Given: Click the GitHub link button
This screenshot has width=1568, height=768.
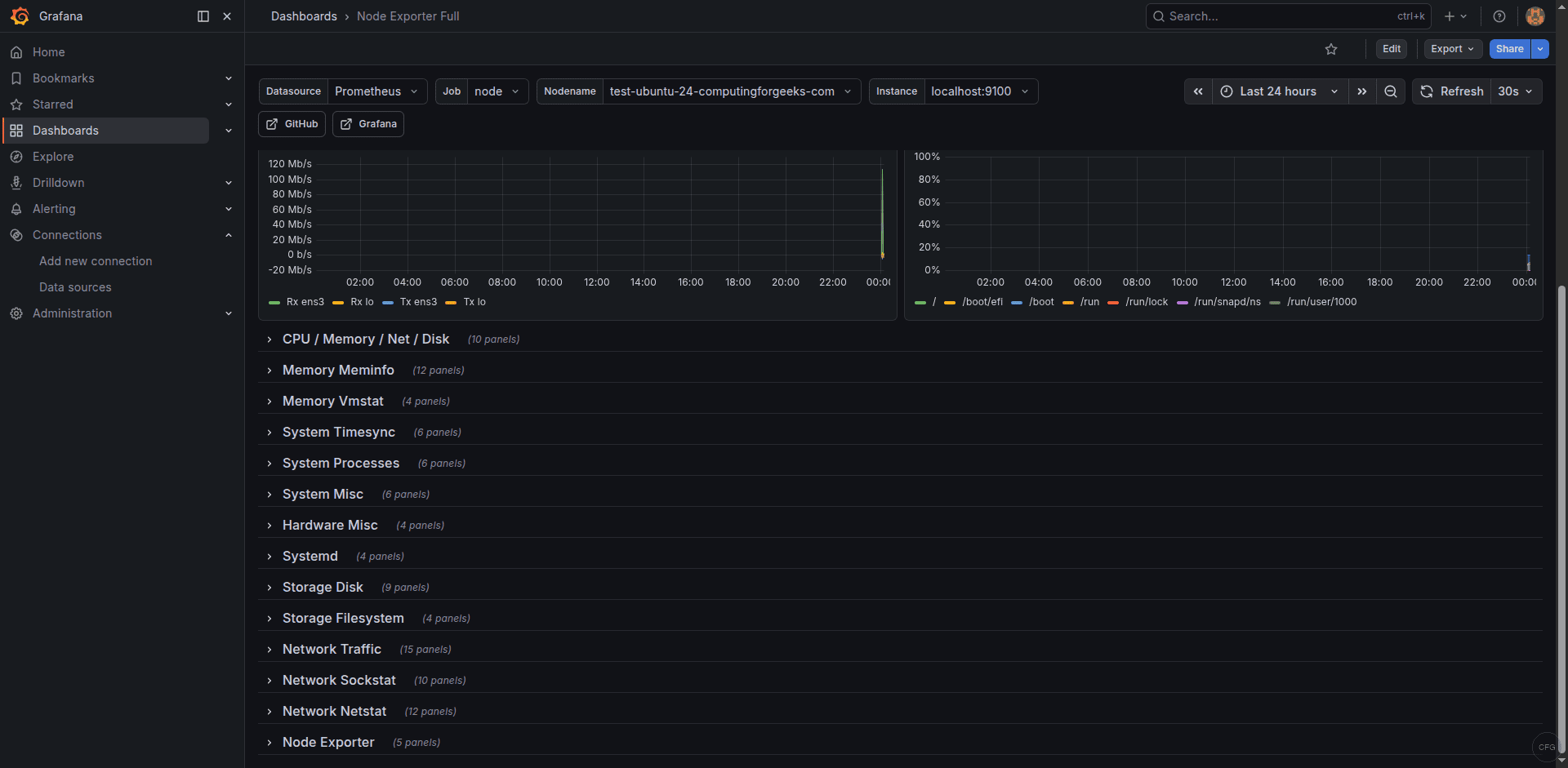Looking at the screenshot, I should coord(291,124).
